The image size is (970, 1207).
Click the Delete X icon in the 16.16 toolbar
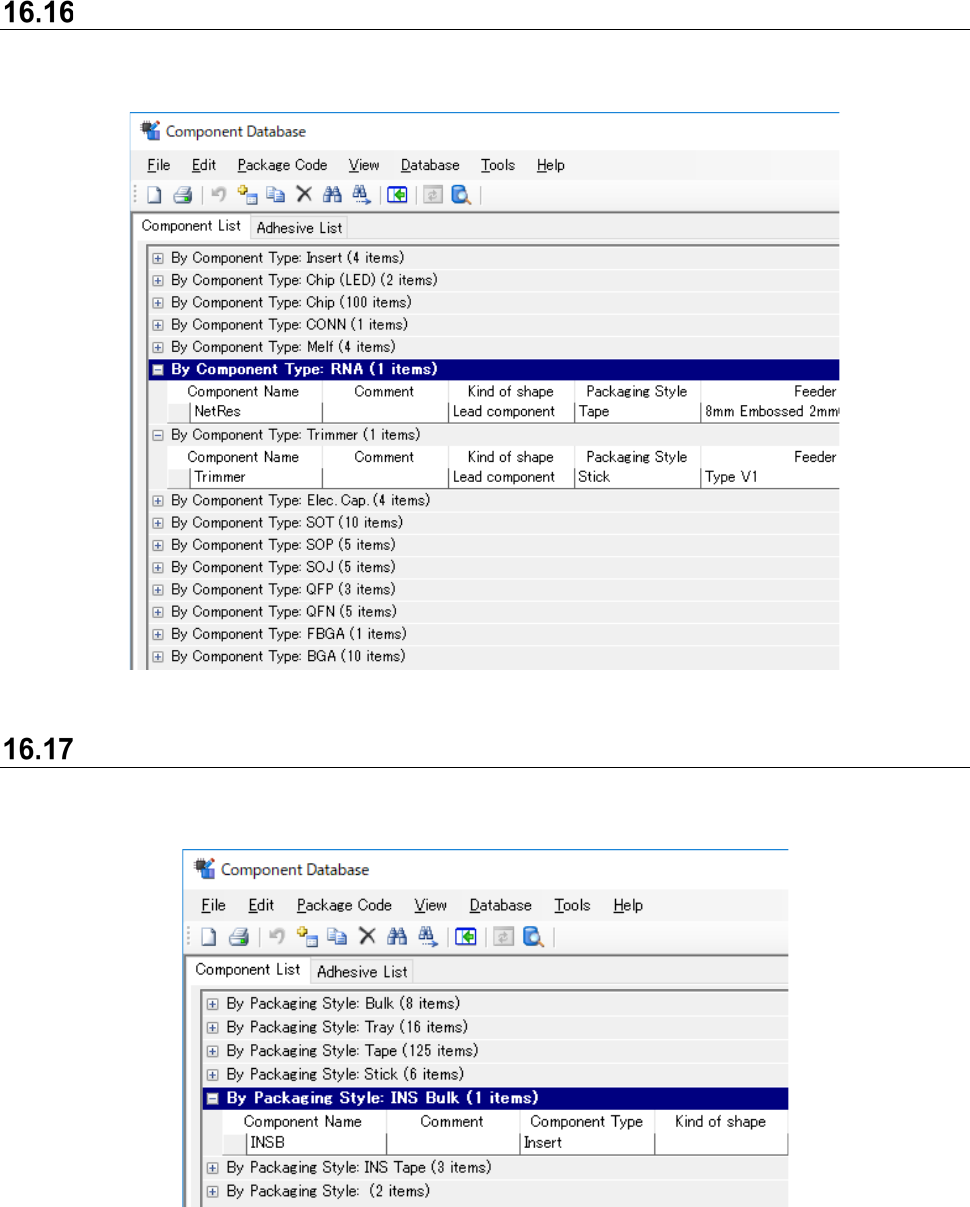pos(303,195)
